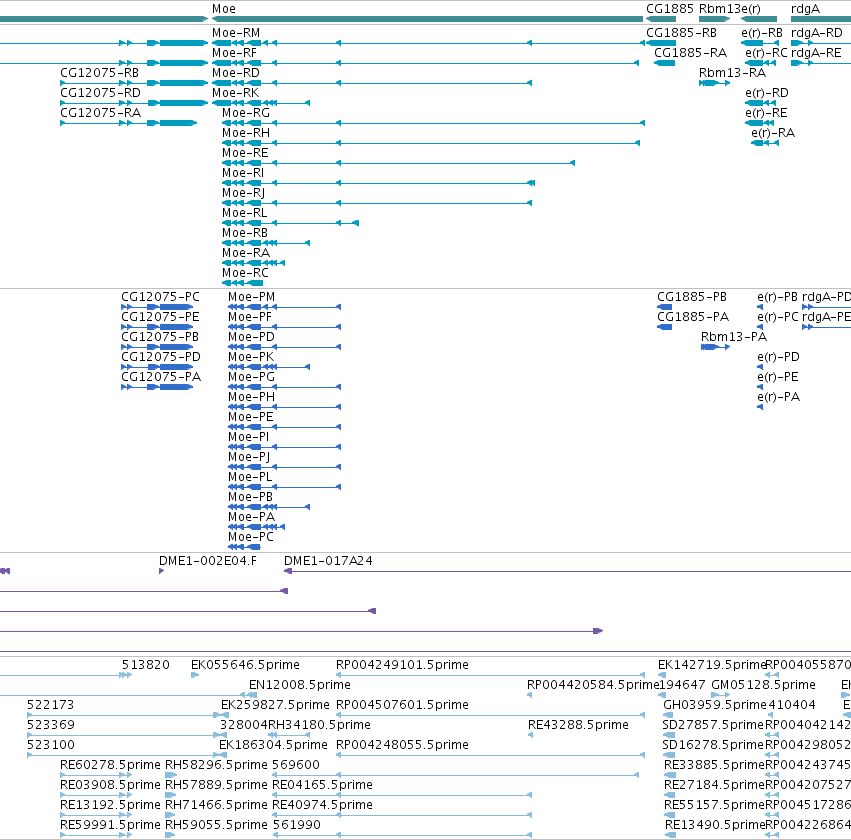Open the CG12075-PE protein label
This screenshot has height=840, width=851.
coord(160,317)
